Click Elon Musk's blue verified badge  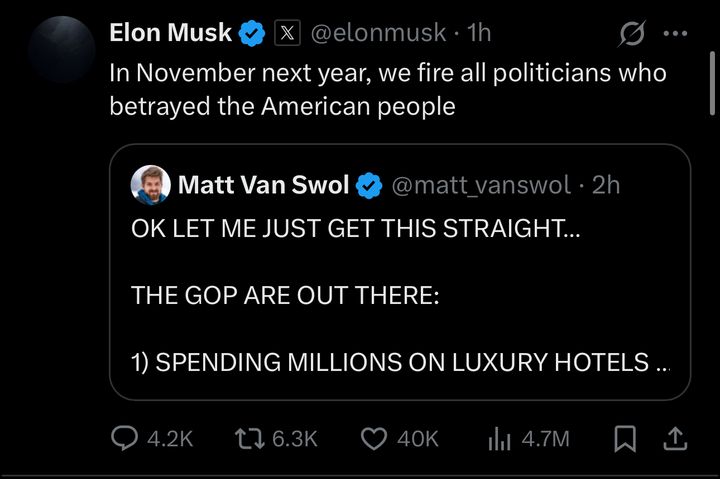point(253,34)
